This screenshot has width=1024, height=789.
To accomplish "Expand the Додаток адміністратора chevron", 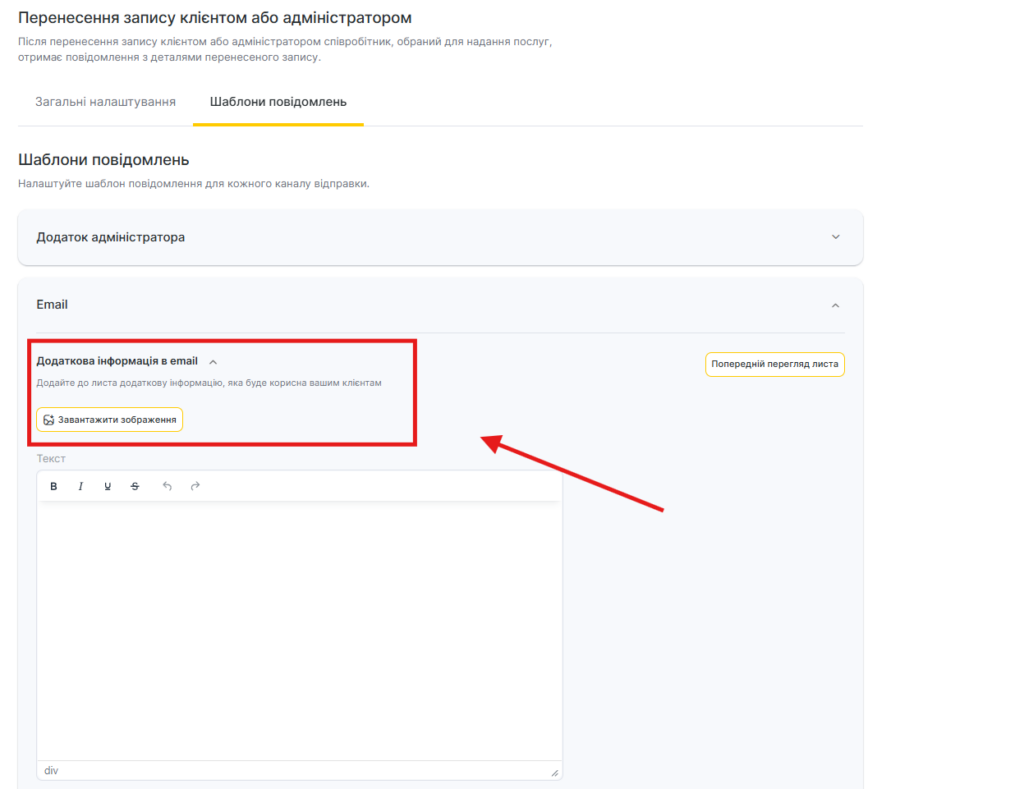I will [836, 237].
